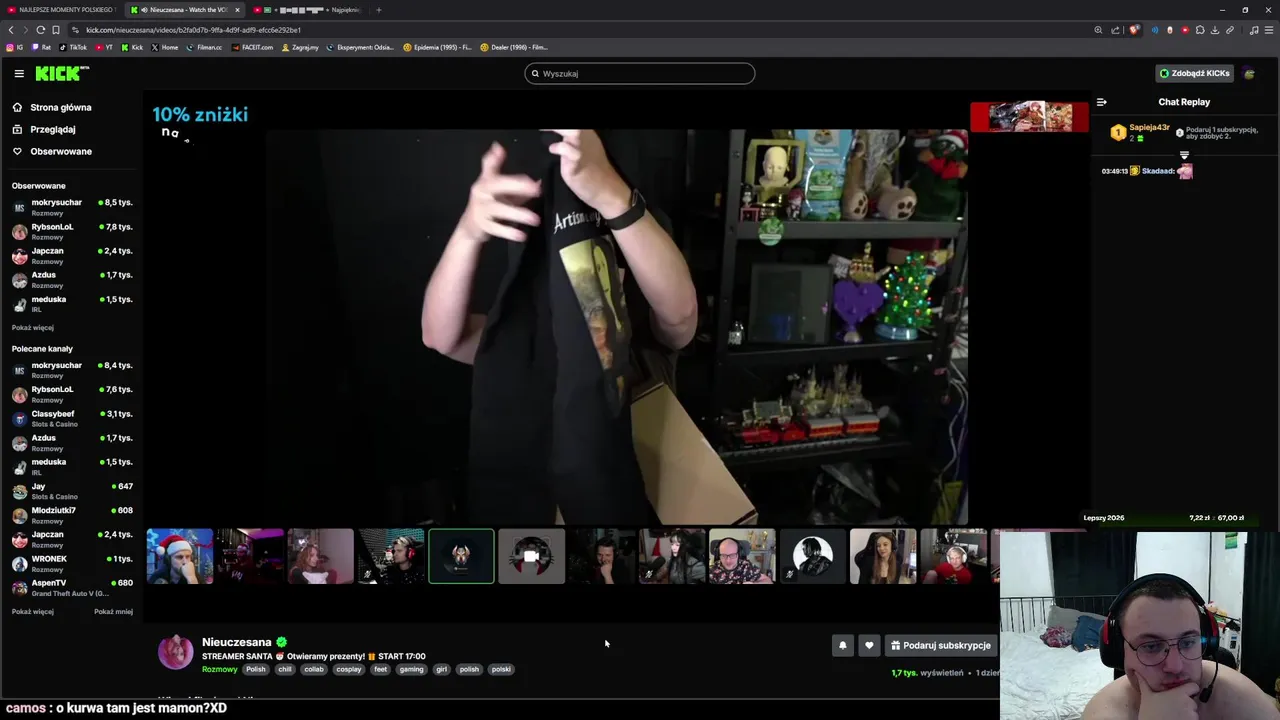Open browser downloads icon

[1215, 30]
